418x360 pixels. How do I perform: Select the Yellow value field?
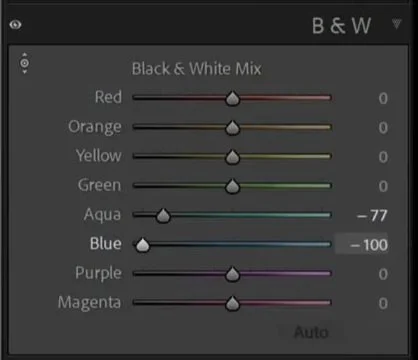(383, 157)
